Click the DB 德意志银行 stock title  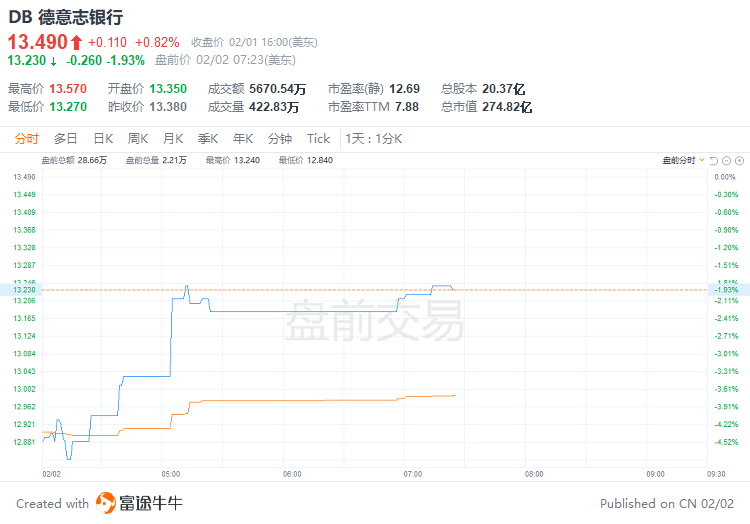pyautogui.click(x=67, y=17)
